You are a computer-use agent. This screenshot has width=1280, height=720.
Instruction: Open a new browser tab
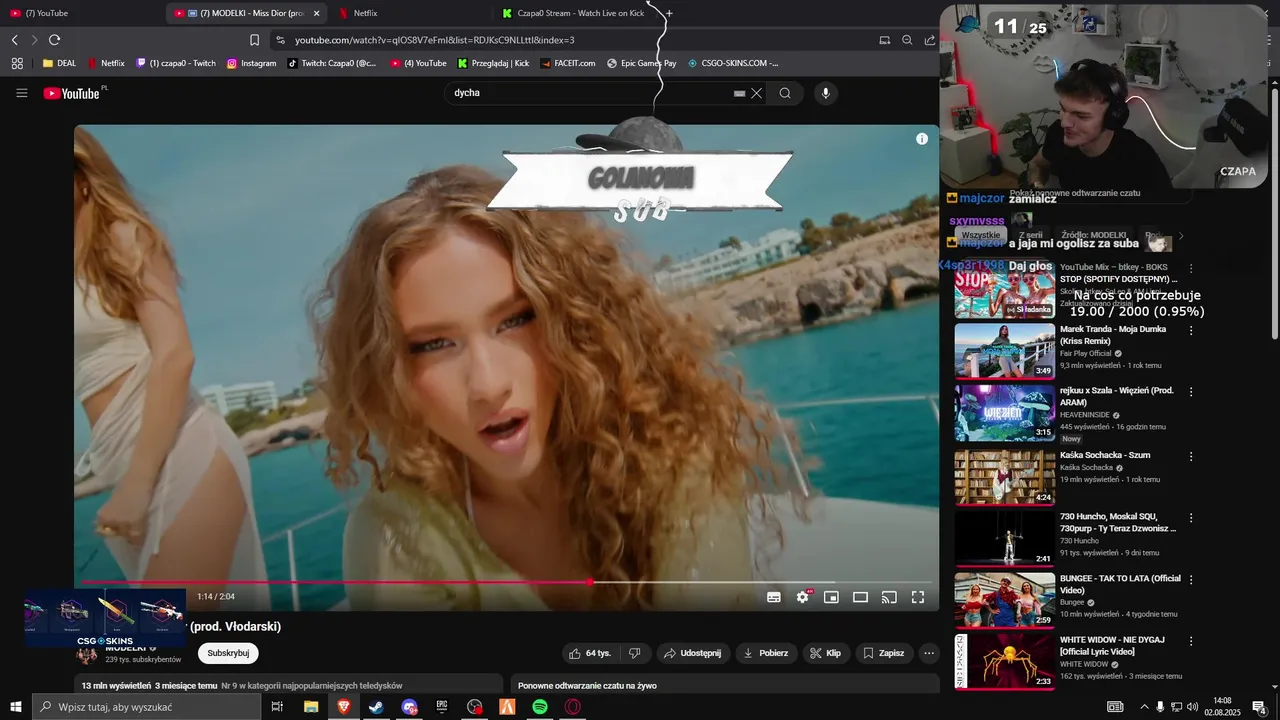pos(669,13)
